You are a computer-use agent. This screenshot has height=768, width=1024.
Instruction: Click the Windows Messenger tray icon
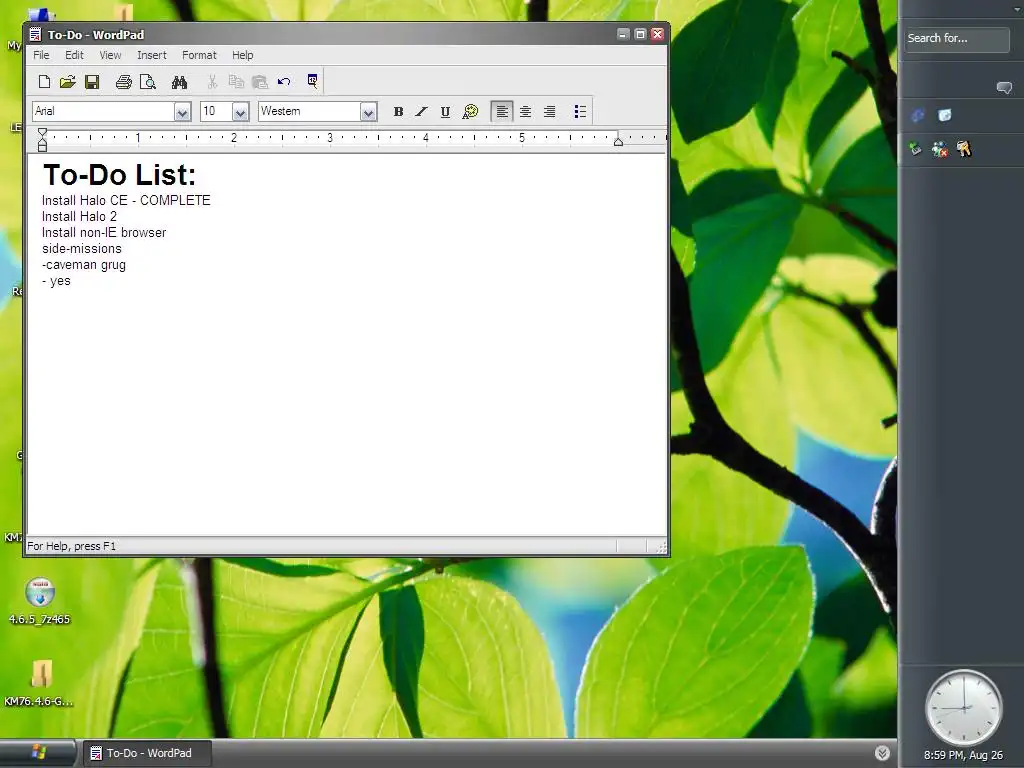click(939, 150)
